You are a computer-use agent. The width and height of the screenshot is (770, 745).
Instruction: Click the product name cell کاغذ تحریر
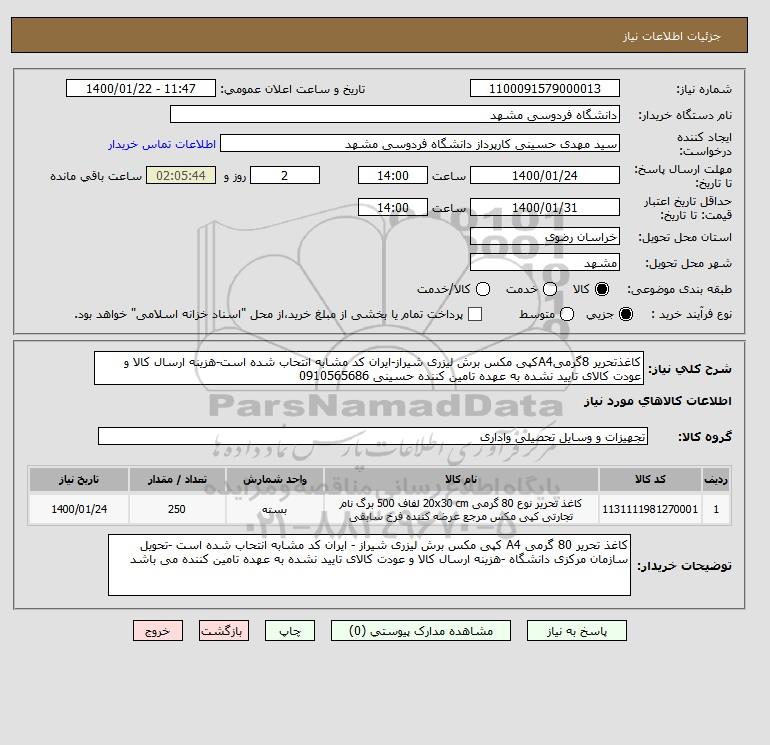click(461, 509)
